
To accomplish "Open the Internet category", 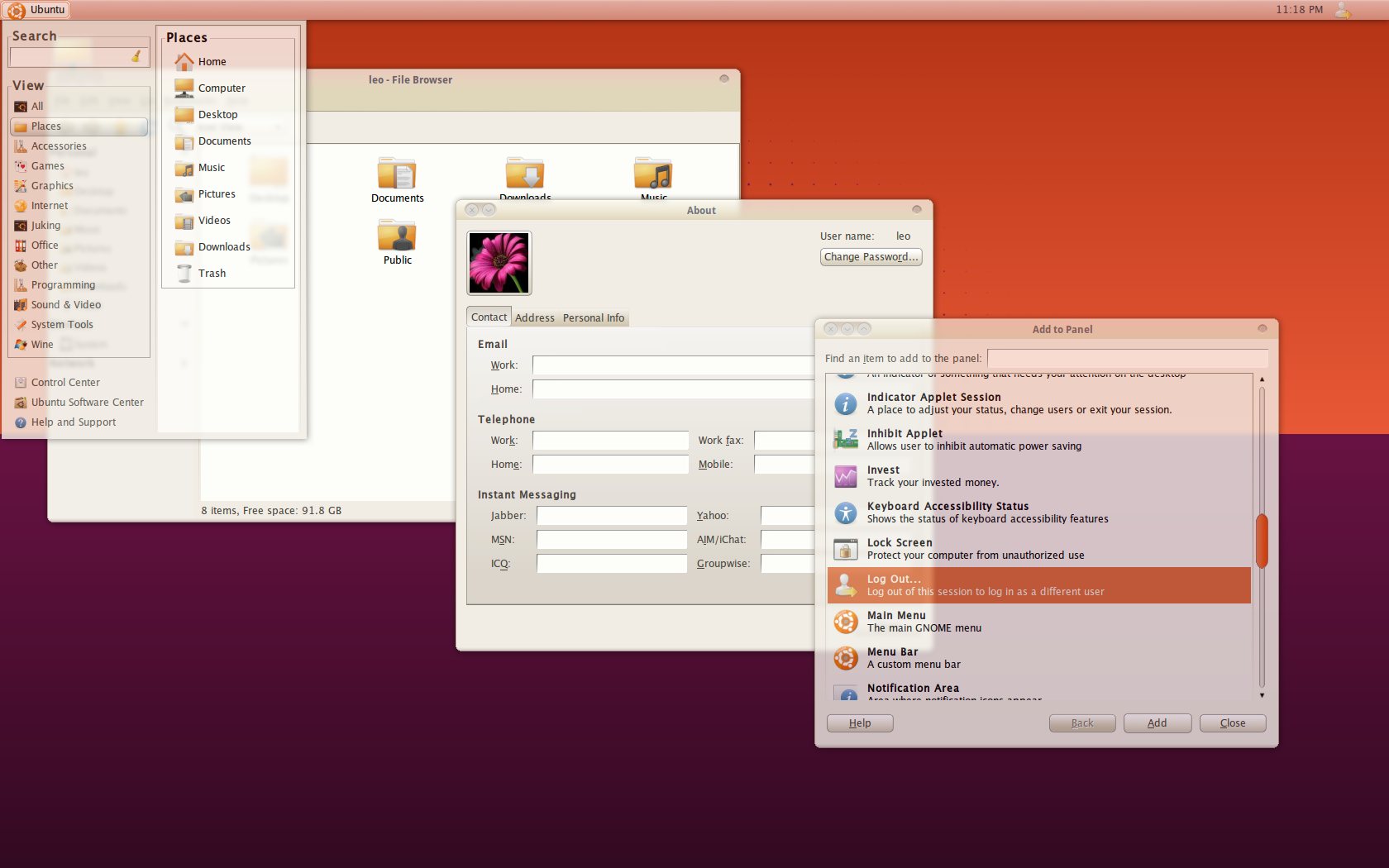I will coord(79,206).
